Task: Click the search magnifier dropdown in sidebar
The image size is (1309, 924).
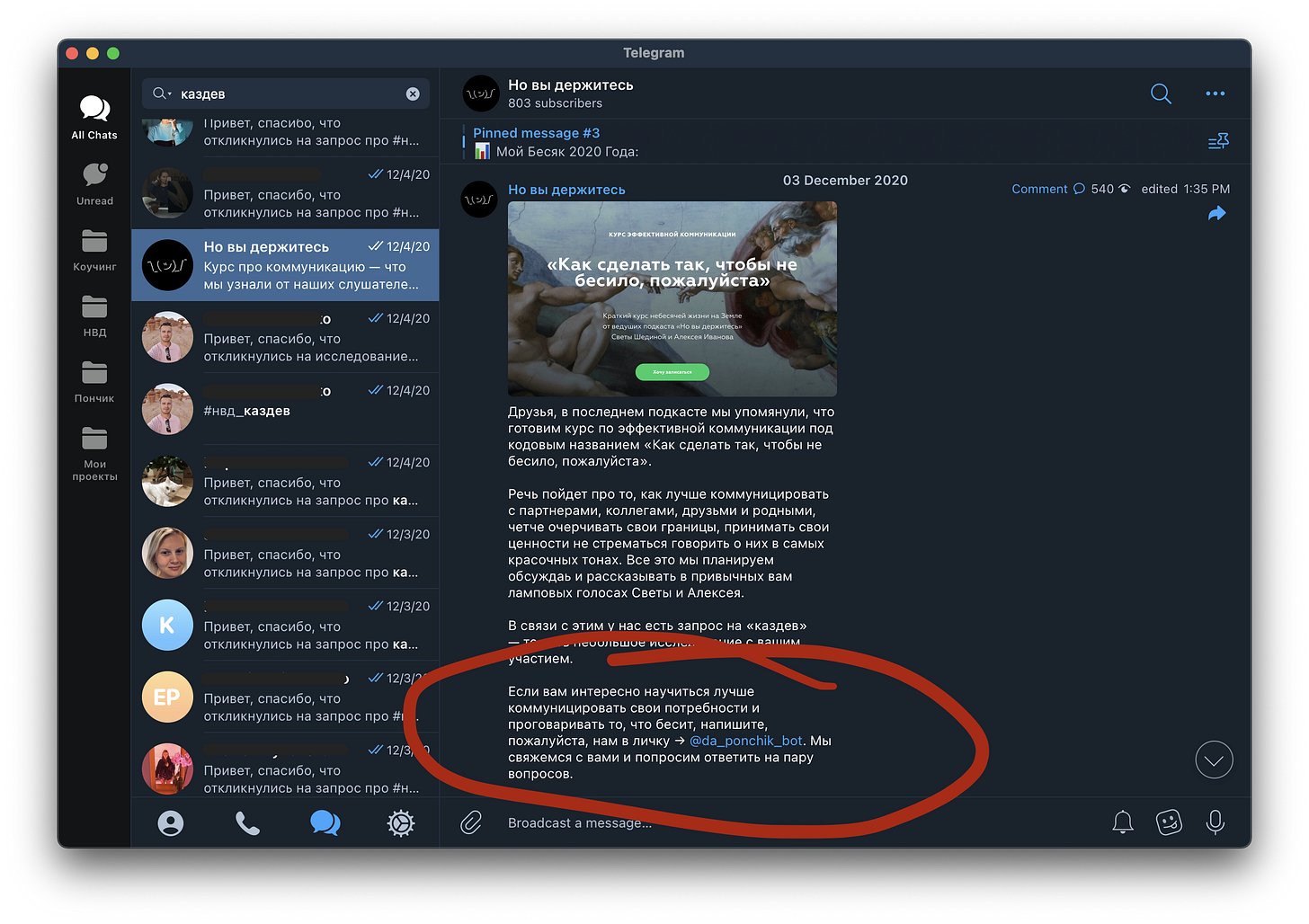Action: coord(162,93)
